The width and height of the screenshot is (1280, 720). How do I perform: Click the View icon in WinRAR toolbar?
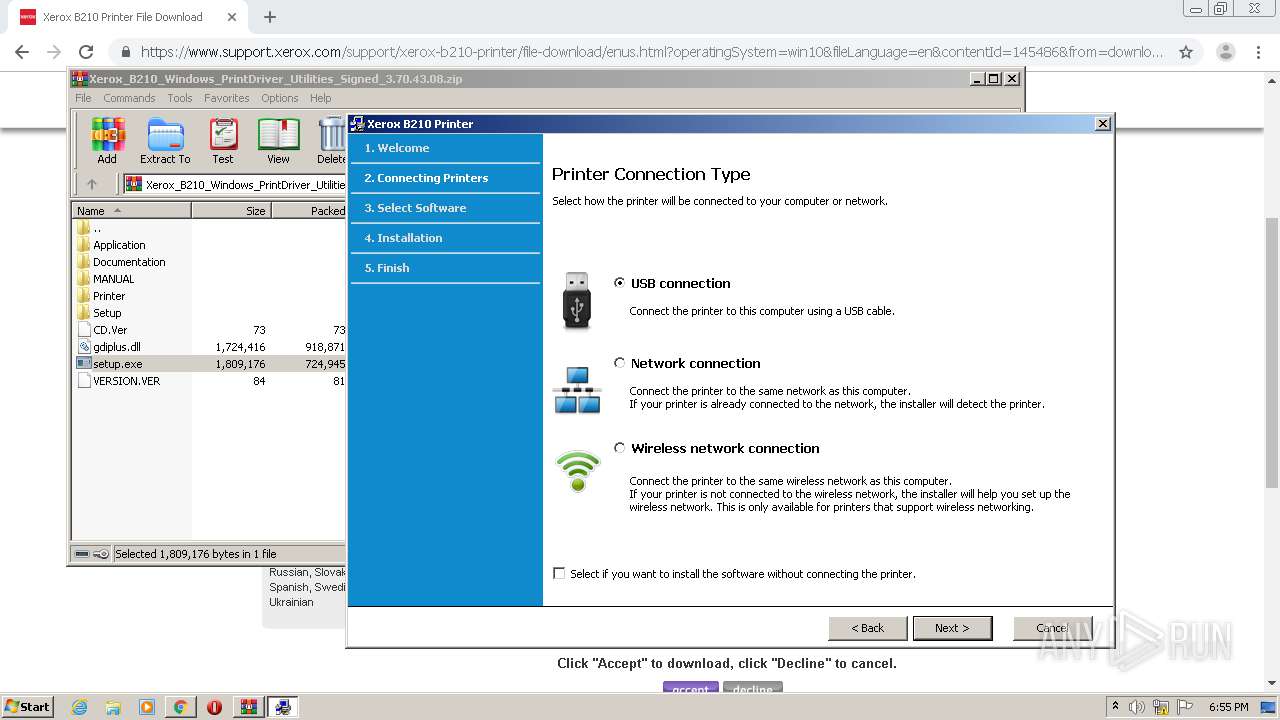(278, 141)
